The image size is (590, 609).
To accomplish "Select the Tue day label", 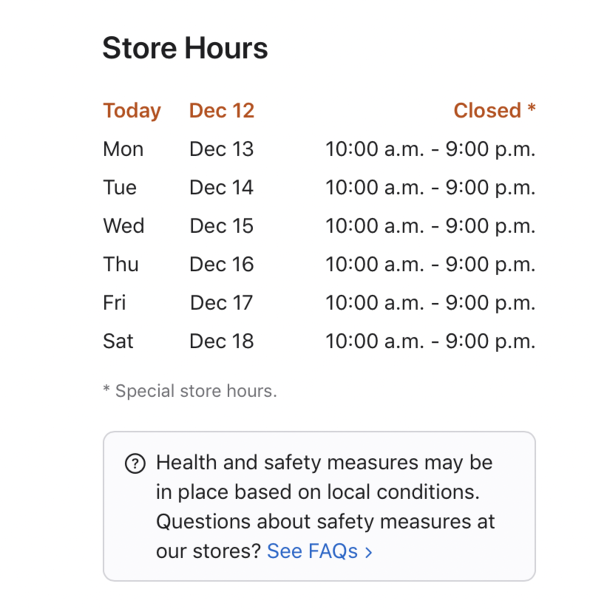I will point(120,188).
